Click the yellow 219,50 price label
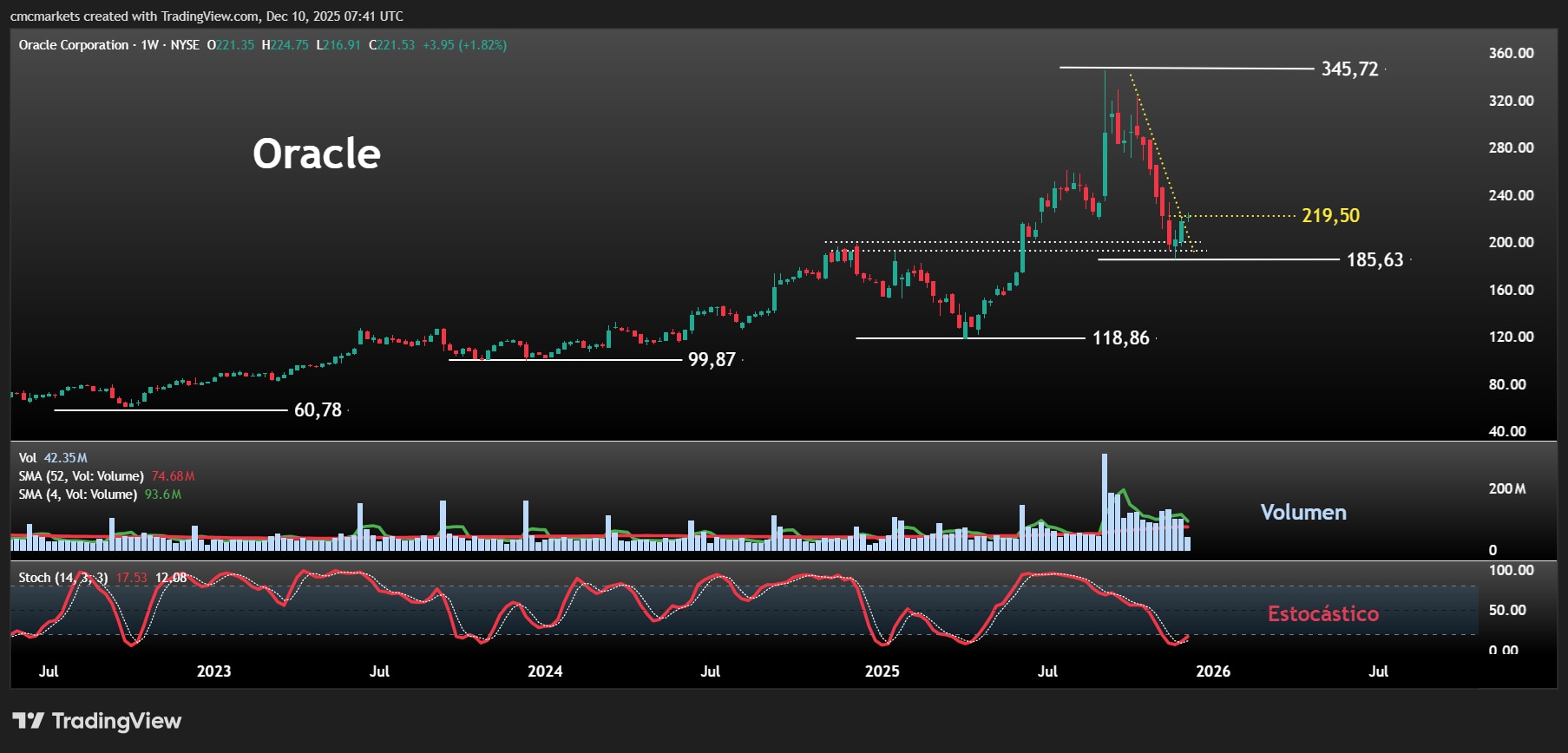 pyautogui.click(x=1330, y=215)
